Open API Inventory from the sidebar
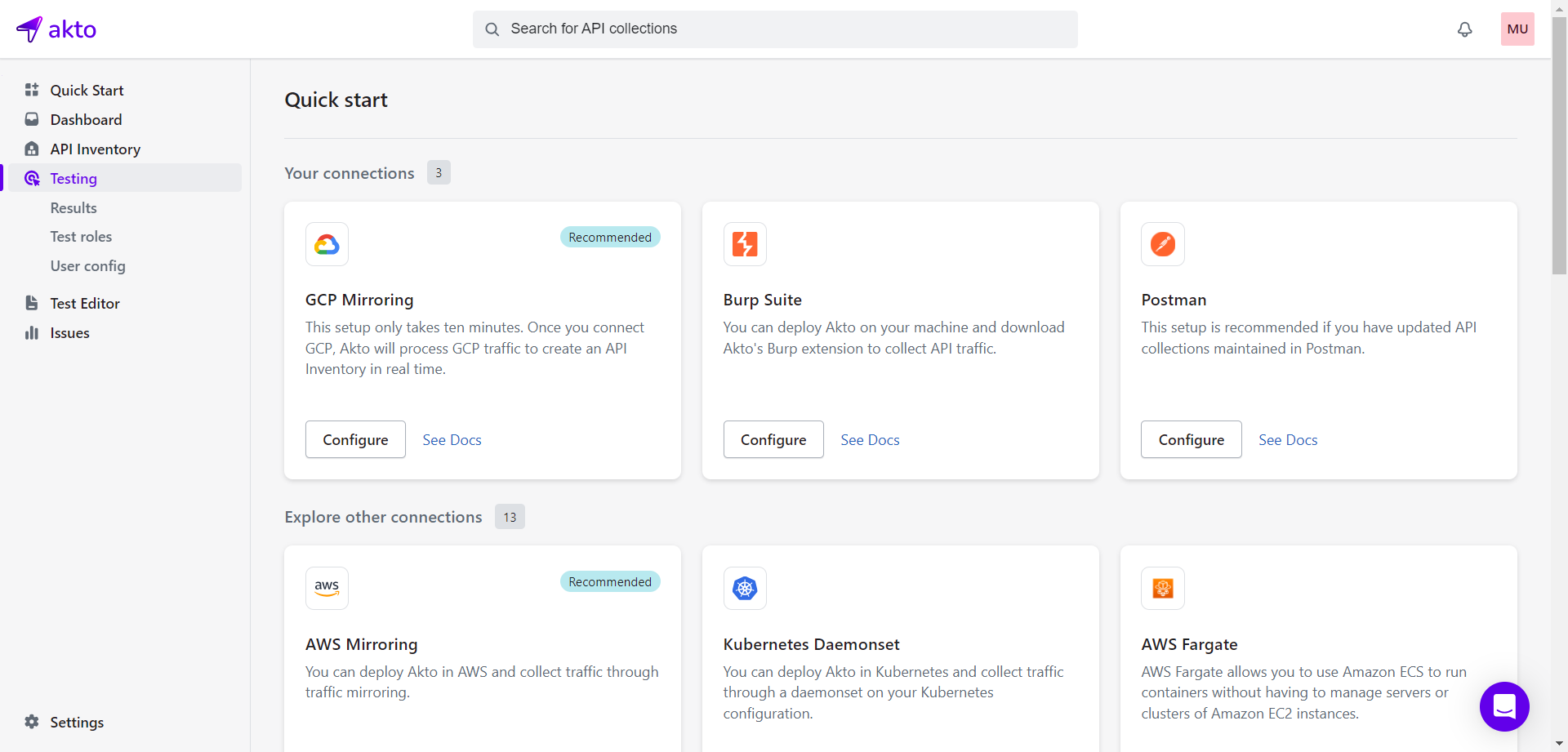 tap(95, 149)
